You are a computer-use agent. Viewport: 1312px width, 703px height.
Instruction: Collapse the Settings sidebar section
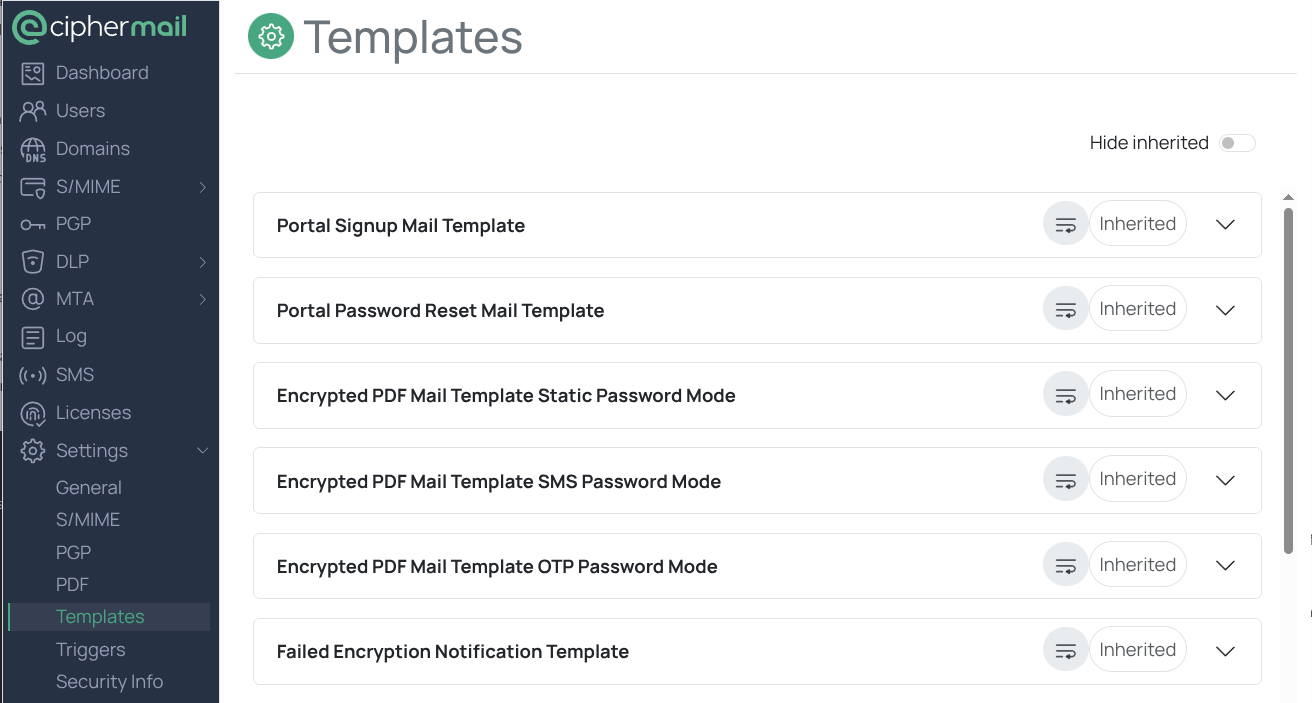[x=203, y=451]
